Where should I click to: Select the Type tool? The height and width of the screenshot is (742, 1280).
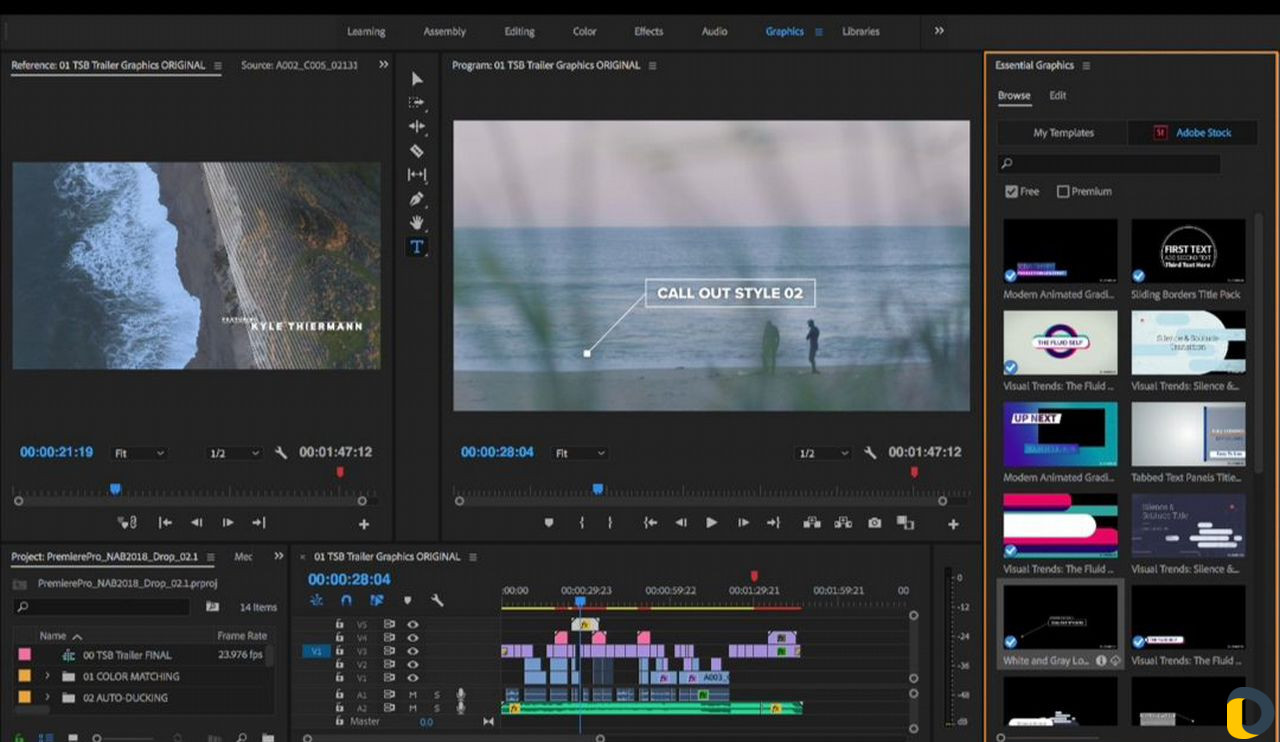coord(417,247)
